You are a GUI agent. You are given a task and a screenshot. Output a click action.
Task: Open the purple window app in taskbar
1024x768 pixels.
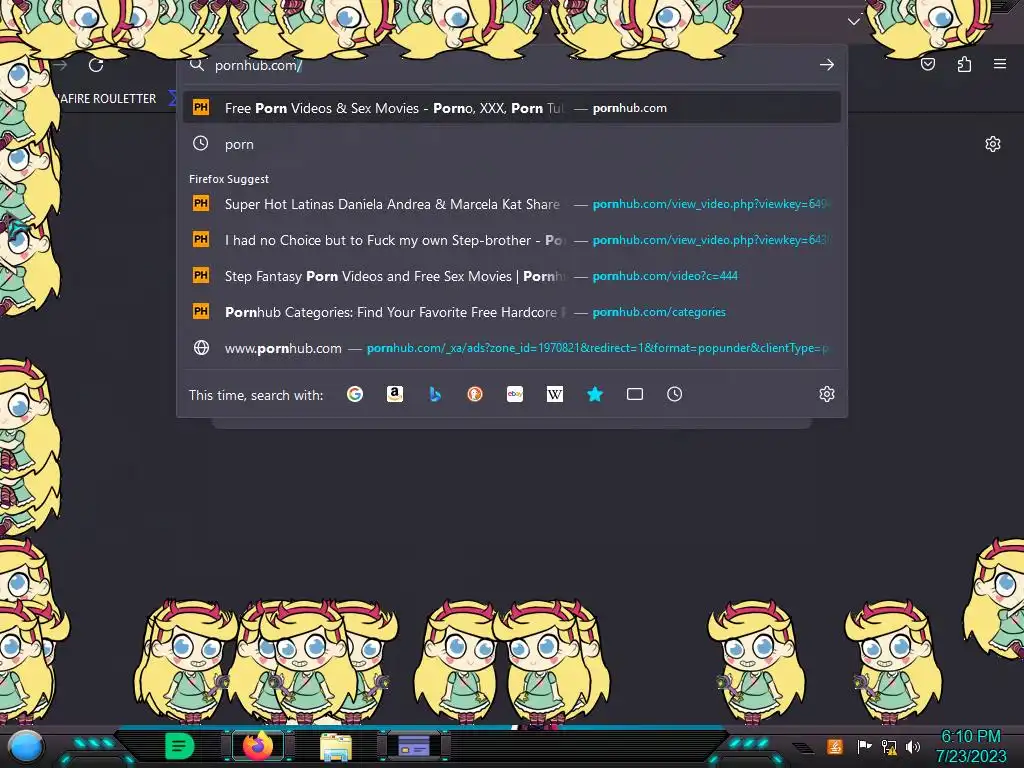tap(414, 746)
